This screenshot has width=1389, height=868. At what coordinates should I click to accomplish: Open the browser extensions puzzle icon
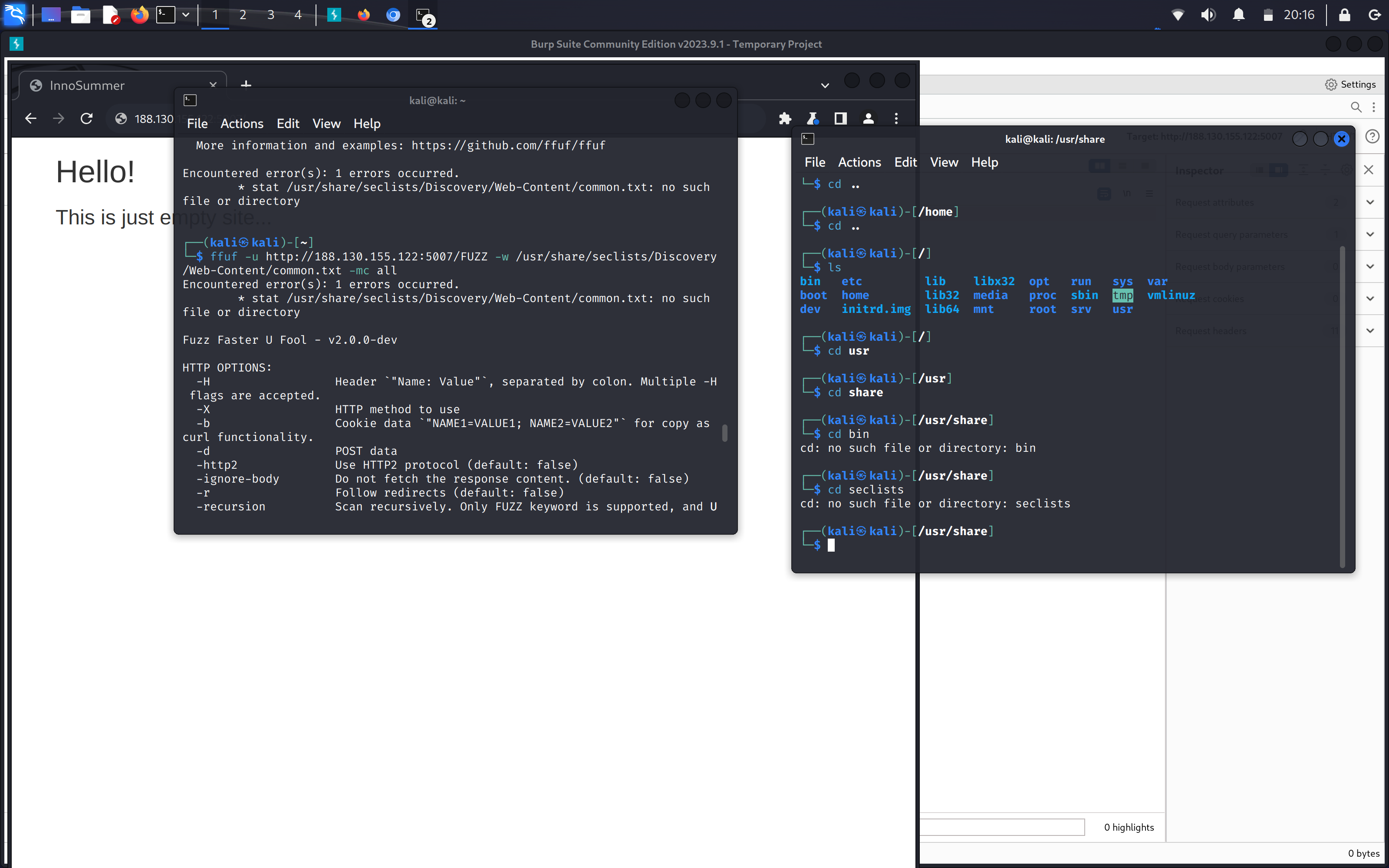pyautogui.click(x=785, y=119)
